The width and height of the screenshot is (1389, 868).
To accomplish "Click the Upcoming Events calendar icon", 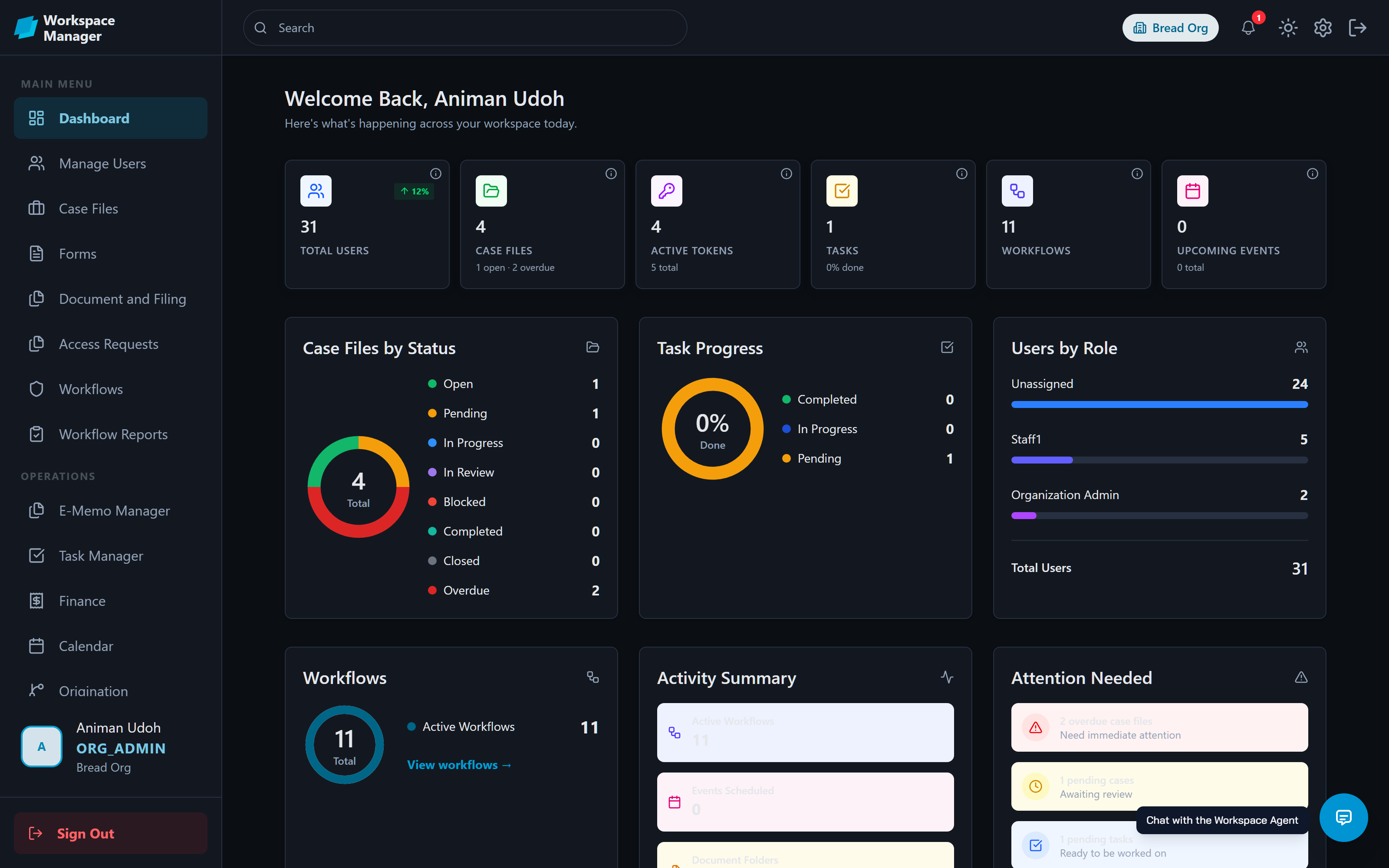I will point(1193,191).
